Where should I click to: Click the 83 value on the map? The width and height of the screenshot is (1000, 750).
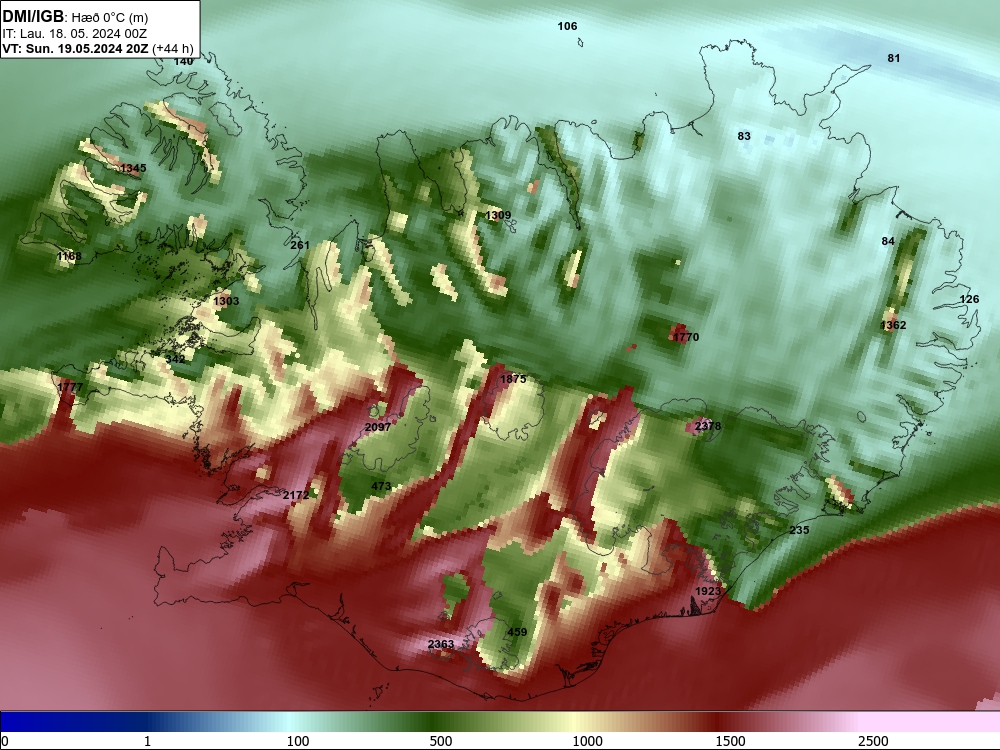click(x=744, y=136)
